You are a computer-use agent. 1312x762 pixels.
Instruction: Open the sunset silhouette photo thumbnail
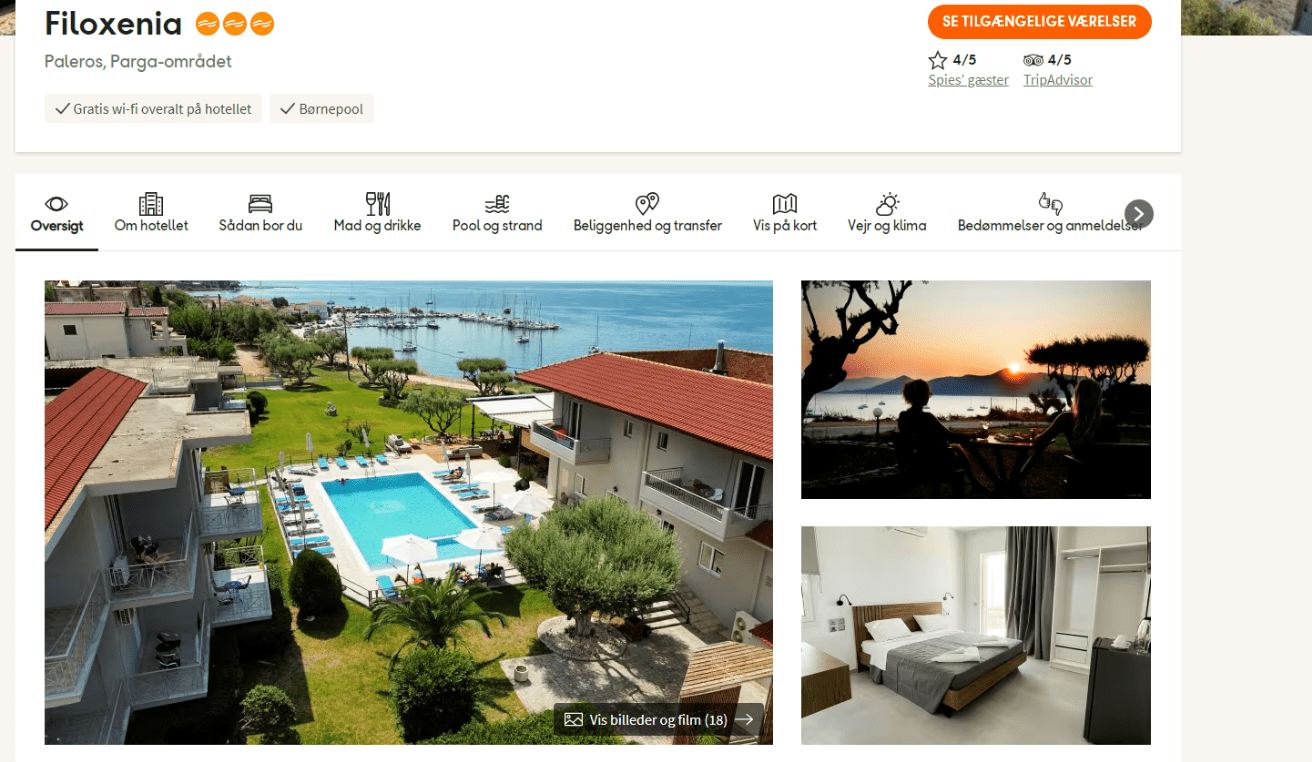(x=975, y=389)
